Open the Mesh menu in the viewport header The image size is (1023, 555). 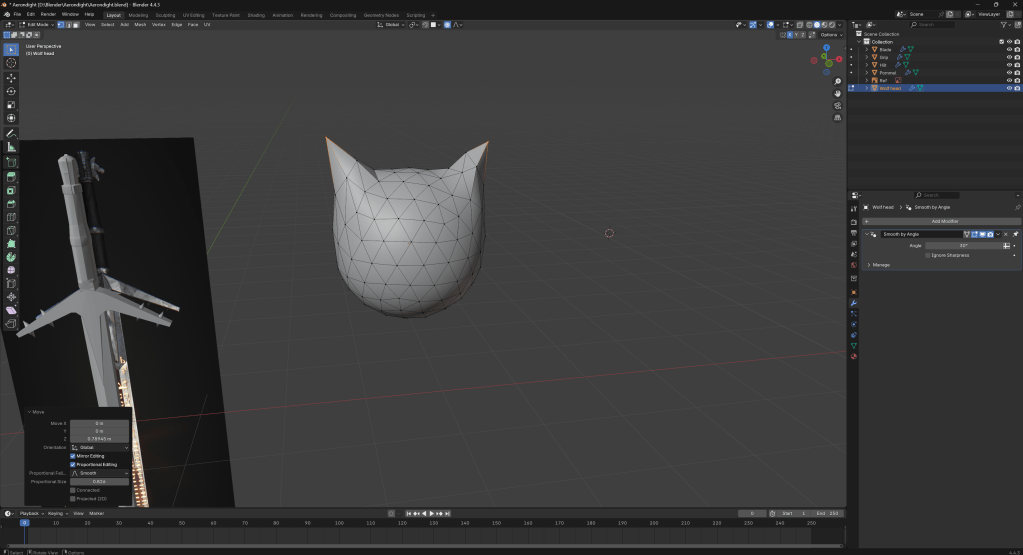[x=140, y=24]
